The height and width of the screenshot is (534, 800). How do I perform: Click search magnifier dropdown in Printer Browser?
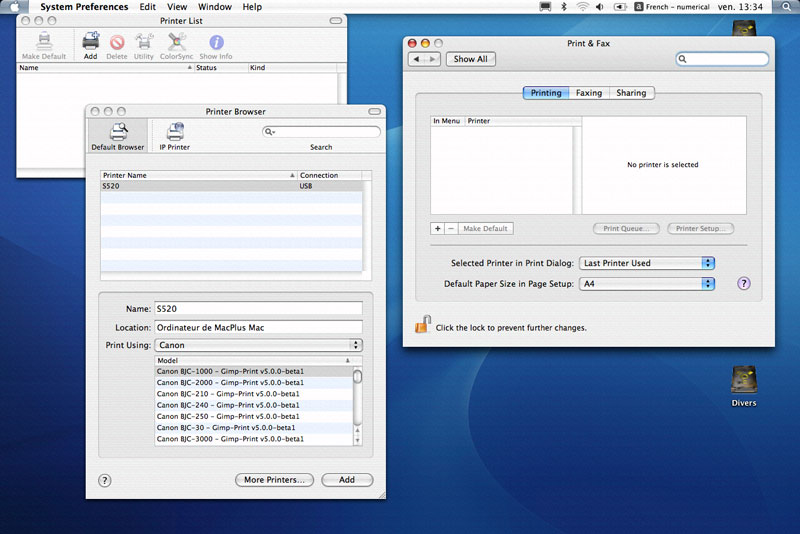pyautogui.click(x=270, y=132)
